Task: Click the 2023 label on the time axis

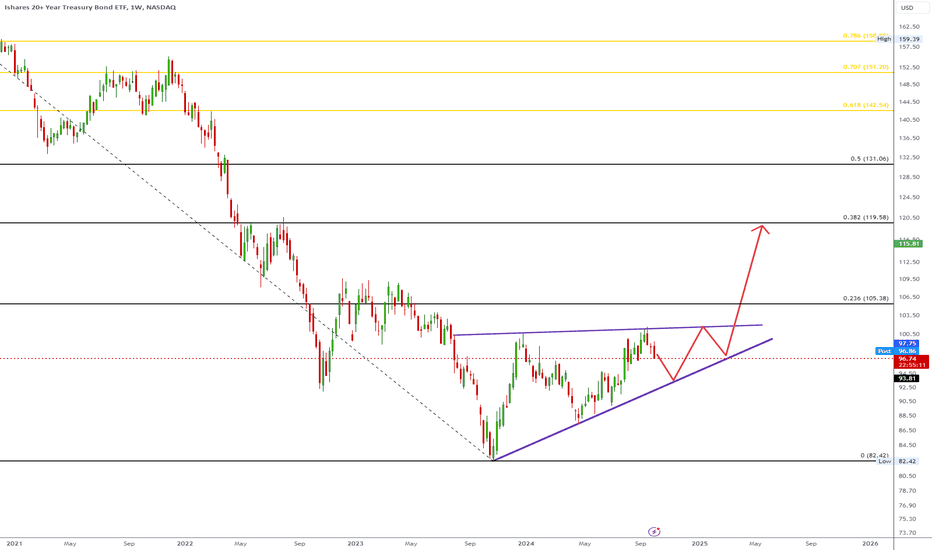Action: pos(355,543)
